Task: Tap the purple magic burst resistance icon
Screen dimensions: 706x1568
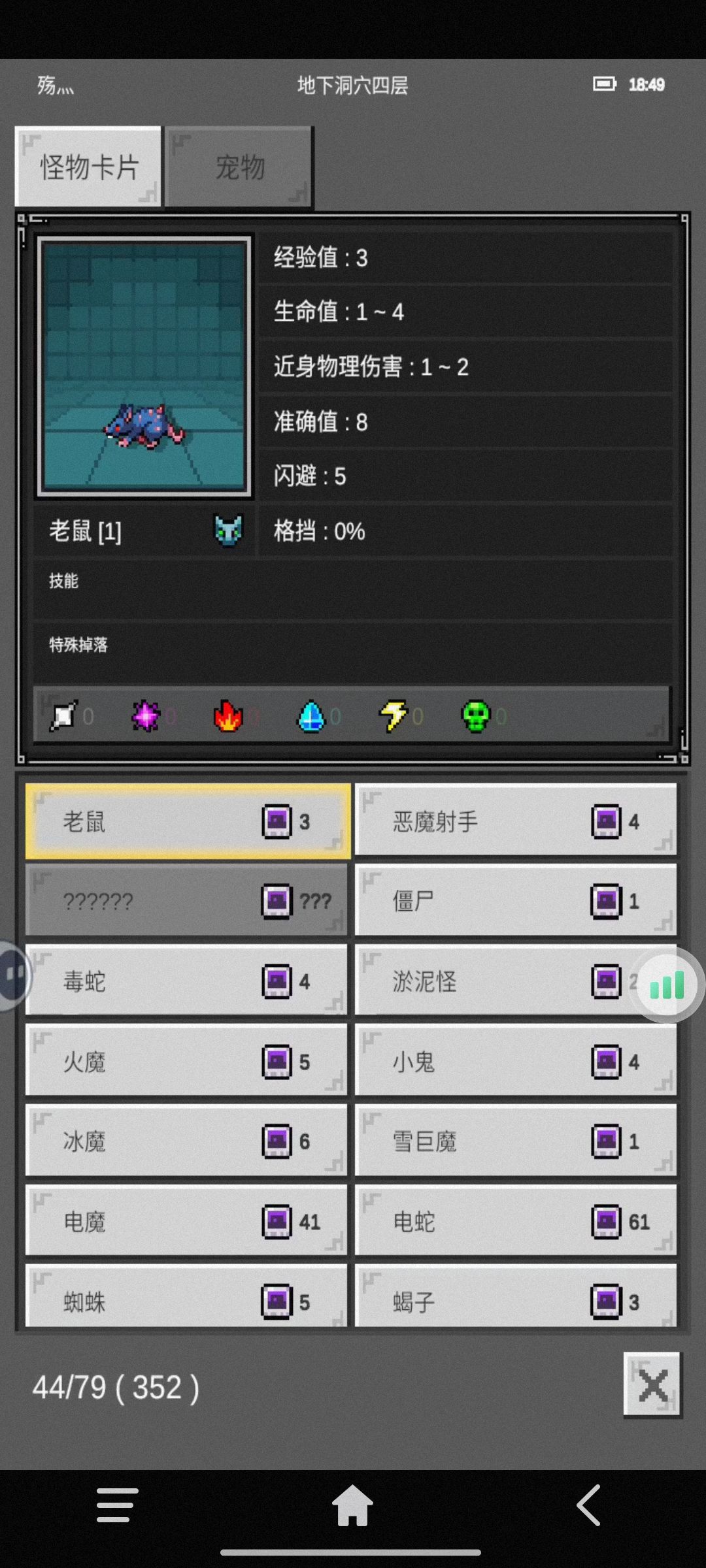Action: pos(146,716)
